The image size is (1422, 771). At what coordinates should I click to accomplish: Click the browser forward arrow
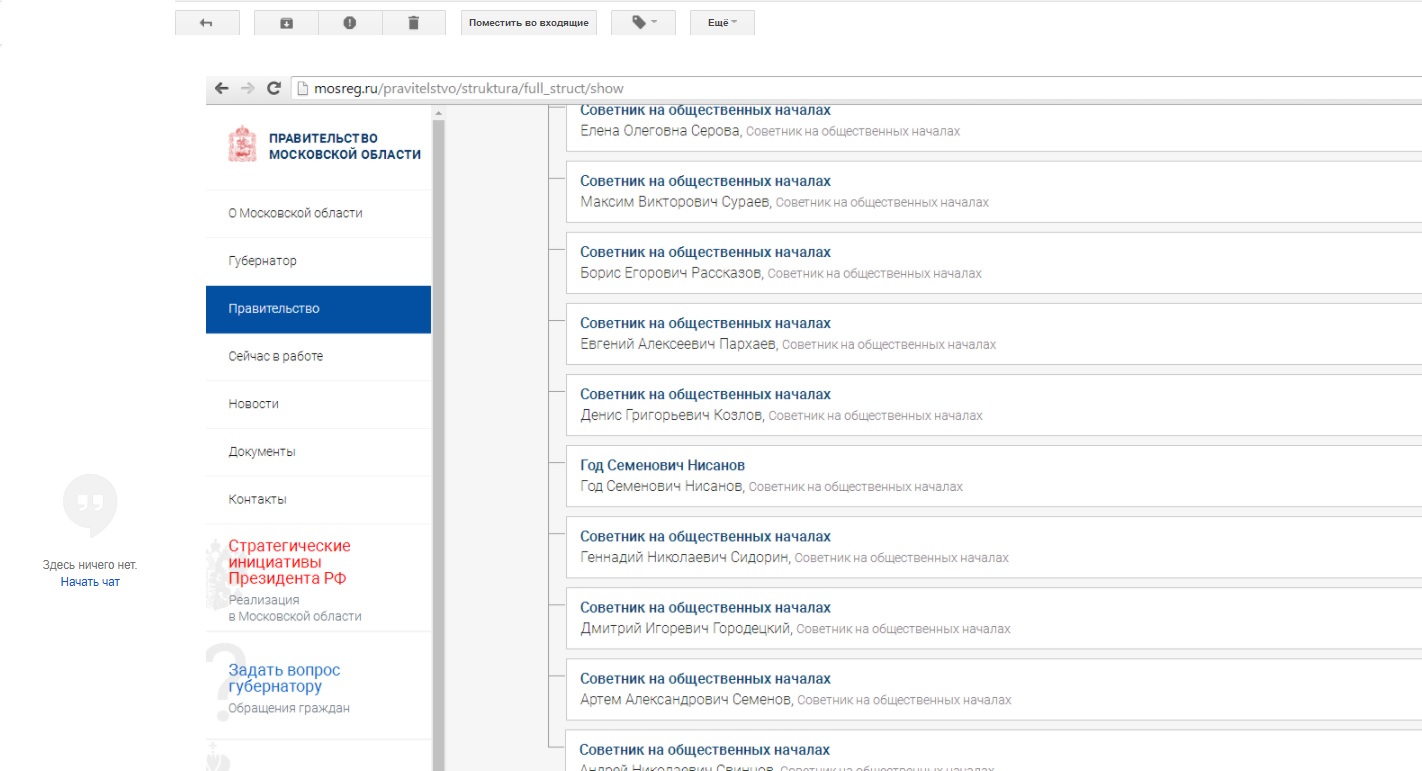pos(247,88)
